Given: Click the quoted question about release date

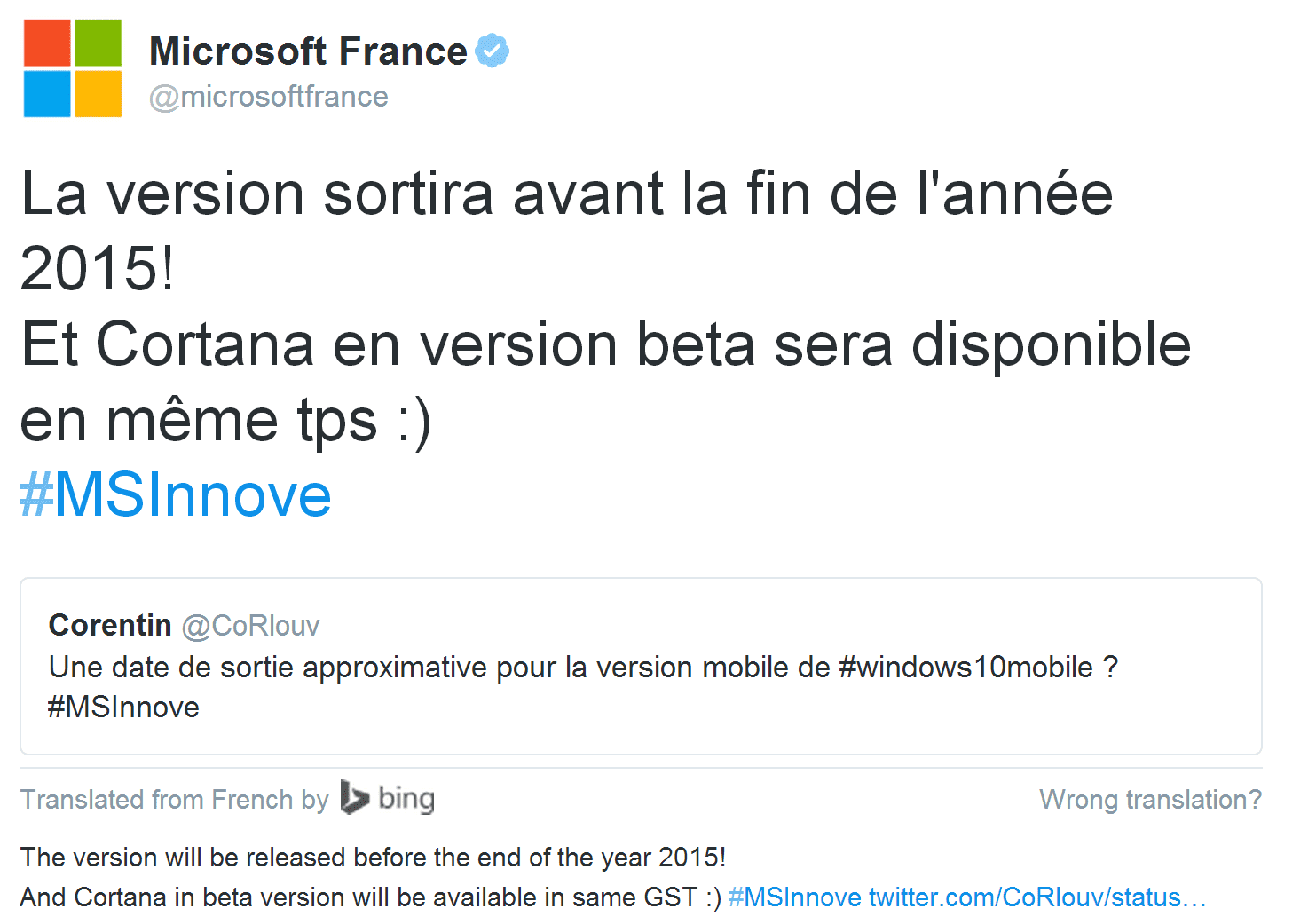Looking at the screenshot, I should tap(583, 687).
